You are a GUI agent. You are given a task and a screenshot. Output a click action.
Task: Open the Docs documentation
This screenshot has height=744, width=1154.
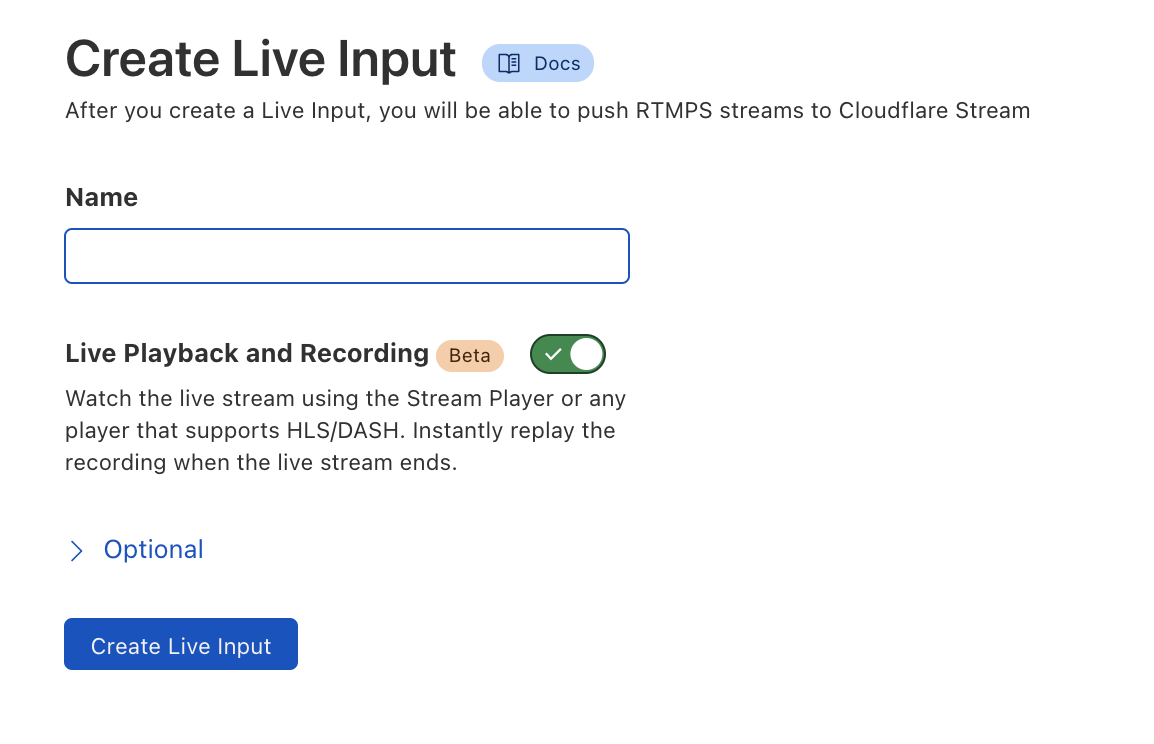tap(538, 63)
